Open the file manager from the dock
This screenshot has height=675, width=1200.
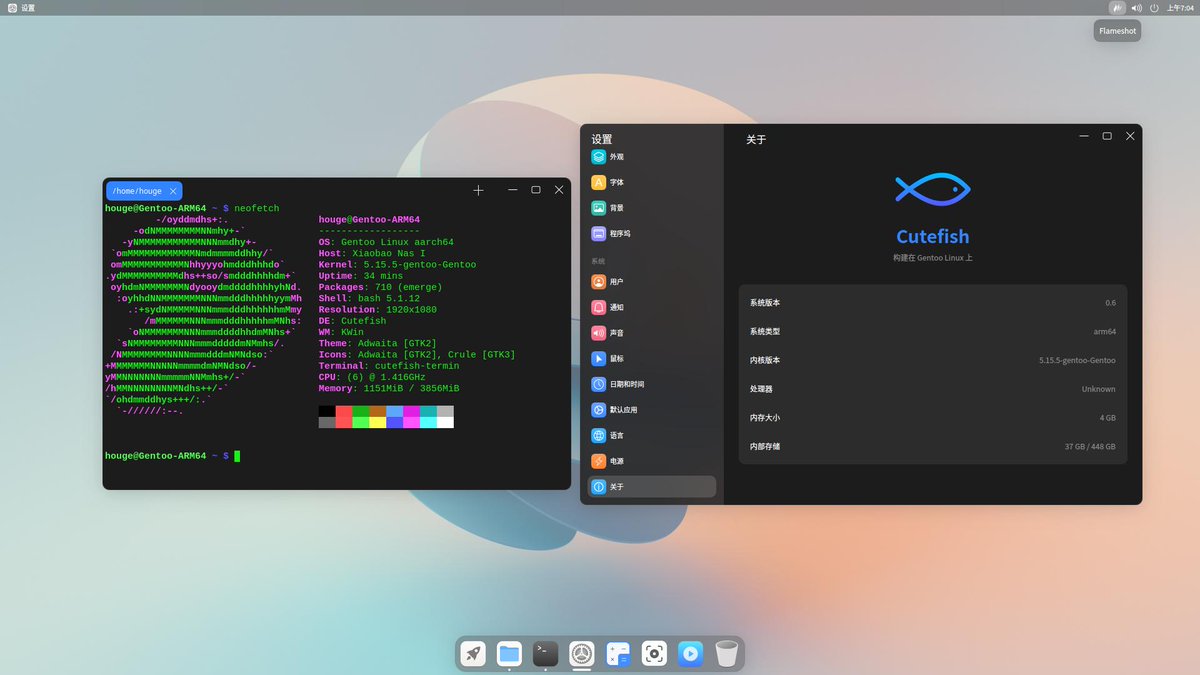[x=510, y=653]
